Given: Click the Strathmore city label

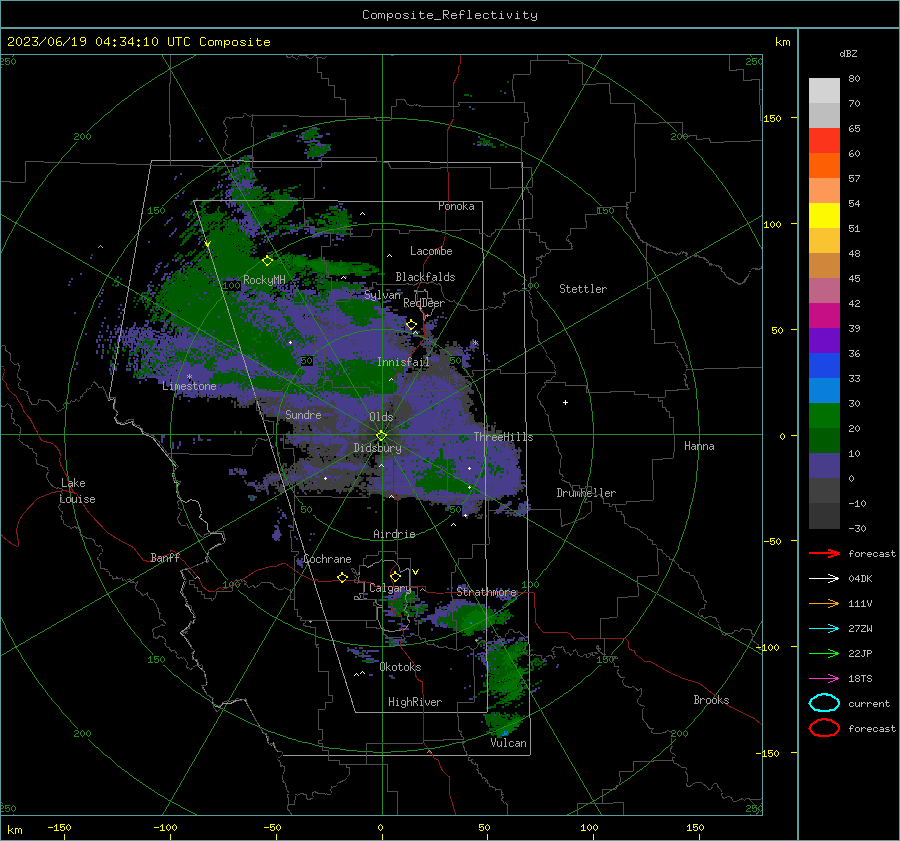Looking at the screenshot, I should [x=487, y=592].
